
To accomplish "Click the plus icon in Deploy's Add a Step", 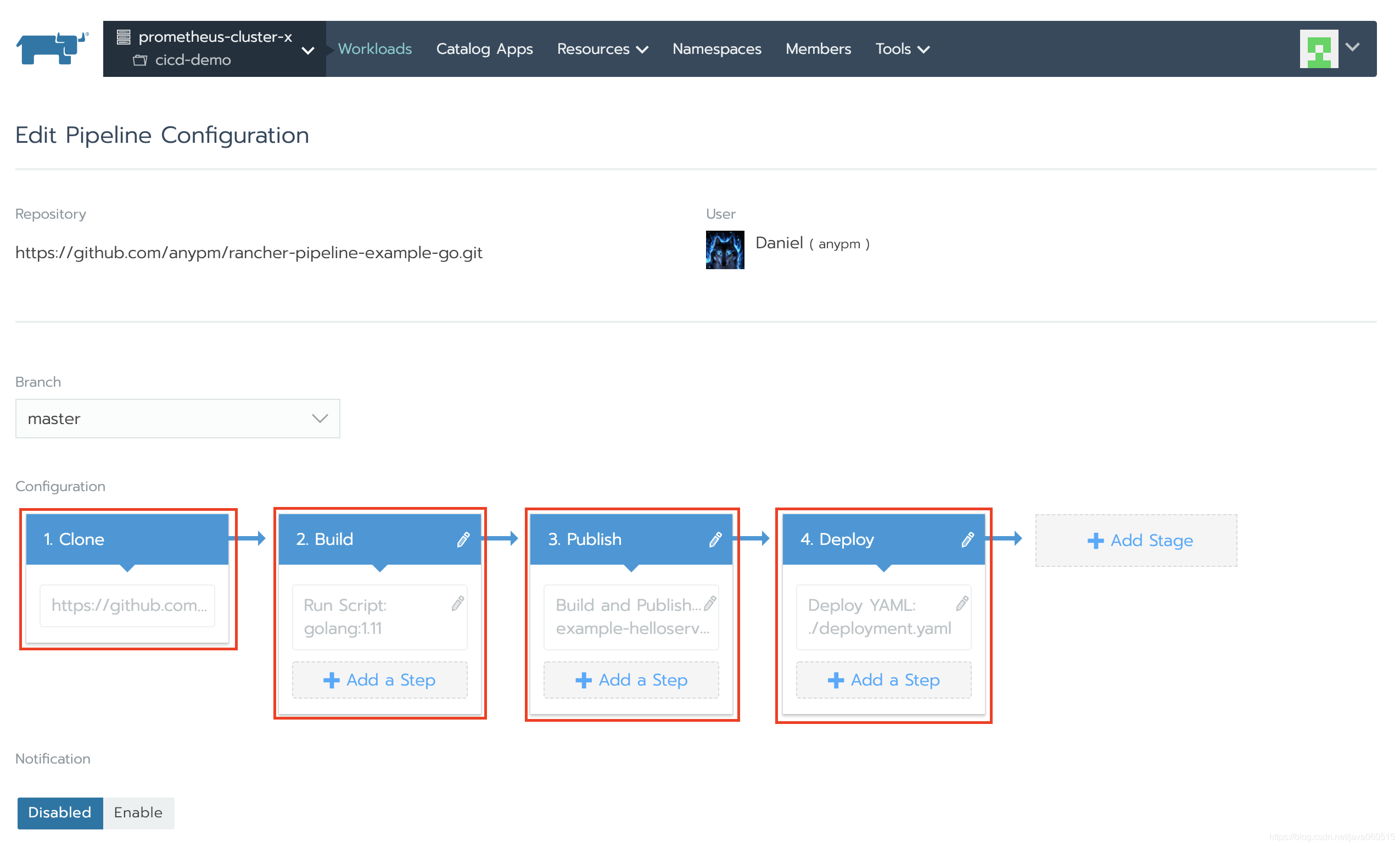I will (x=835, y=681).
